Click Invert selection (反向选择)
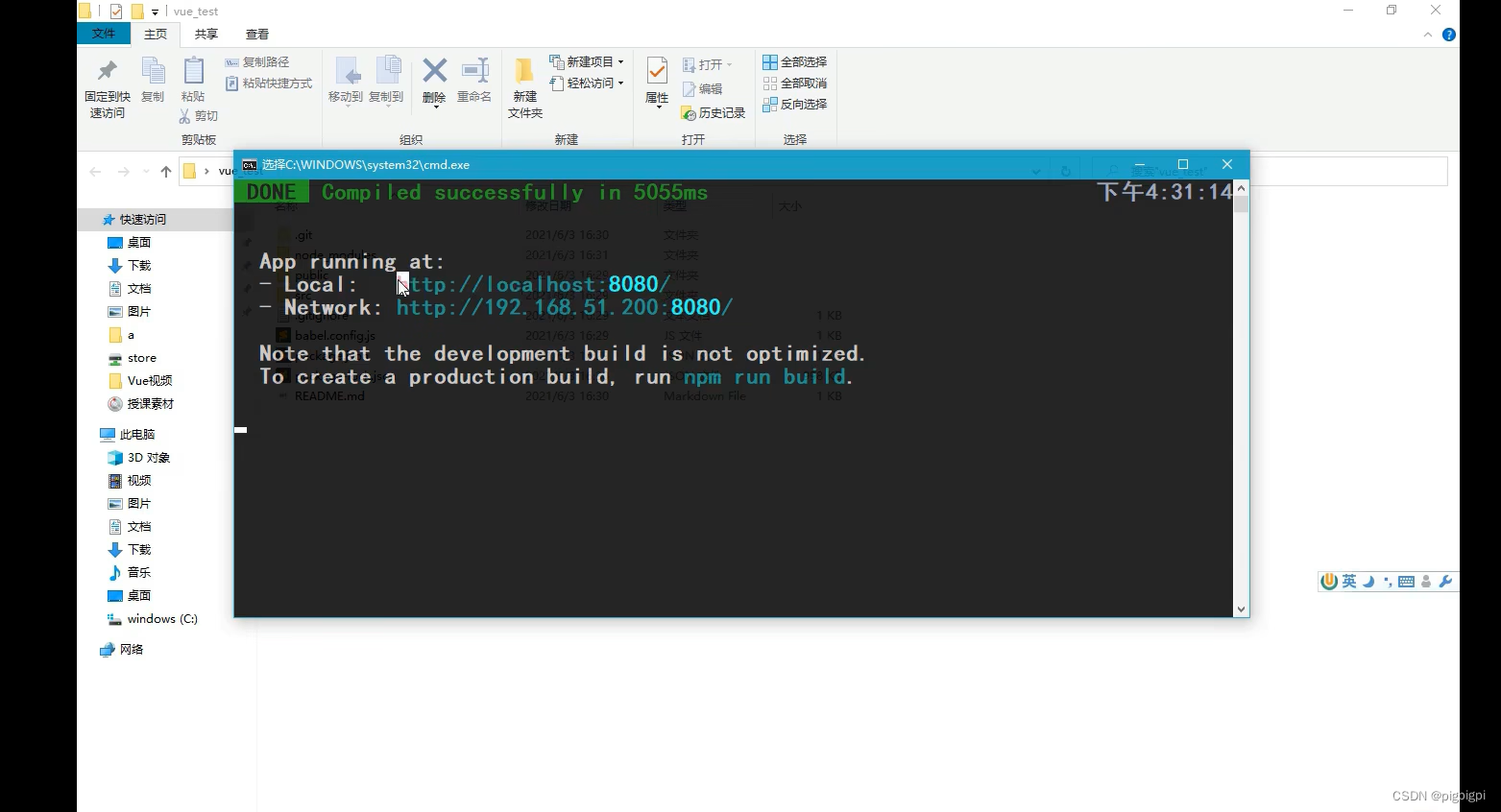 pos(795,105)
